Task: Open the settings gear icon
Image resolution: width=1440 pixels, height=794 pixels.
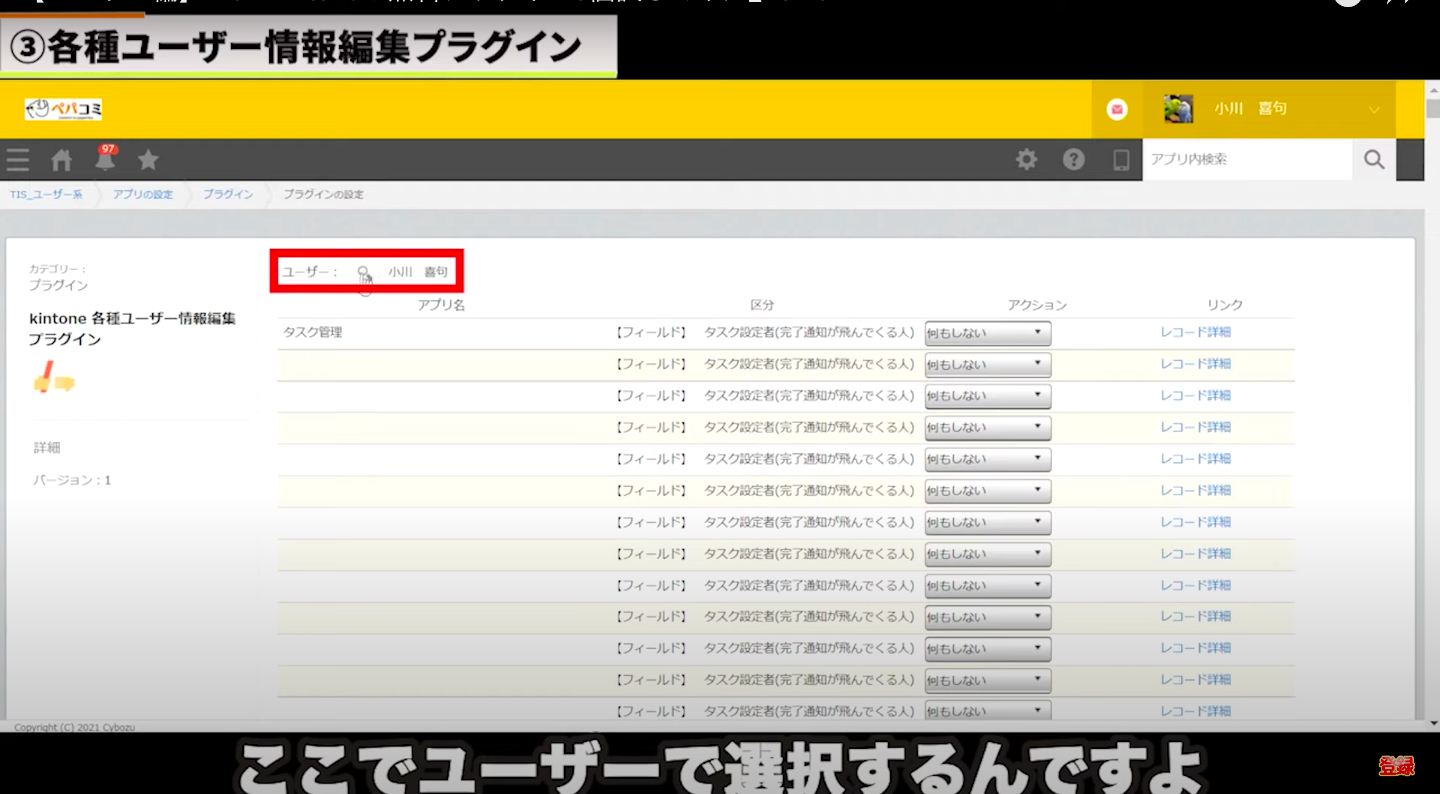Action: 1026,160
